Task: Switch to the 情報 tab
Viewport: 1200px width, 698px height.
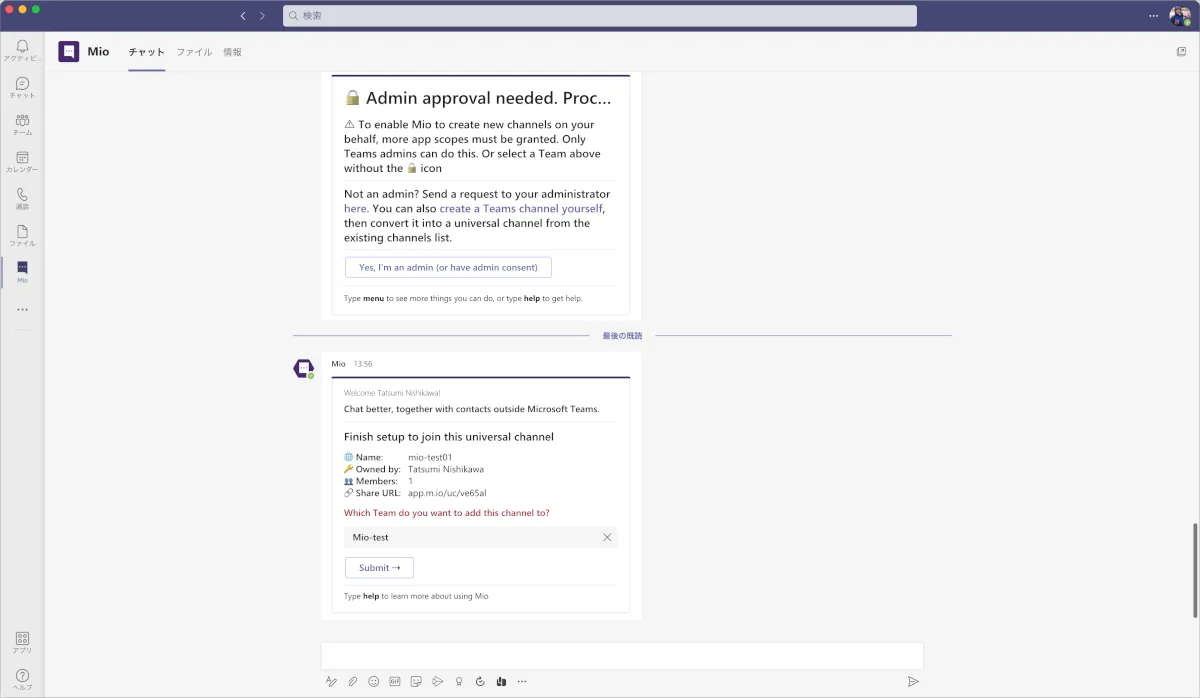Action: pos(232,52)
